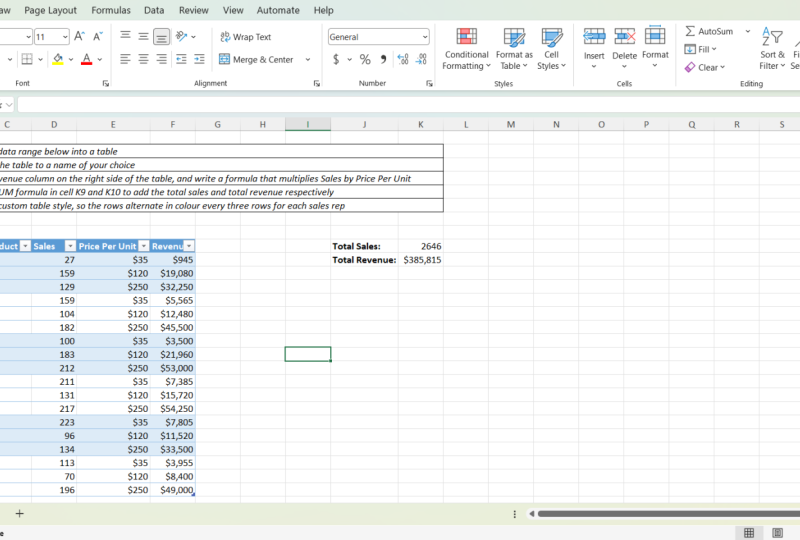Image resolution: width=800 pixels, height=540 pixels.
Task: Open the Number format dialog launcher
Action: 429,83
